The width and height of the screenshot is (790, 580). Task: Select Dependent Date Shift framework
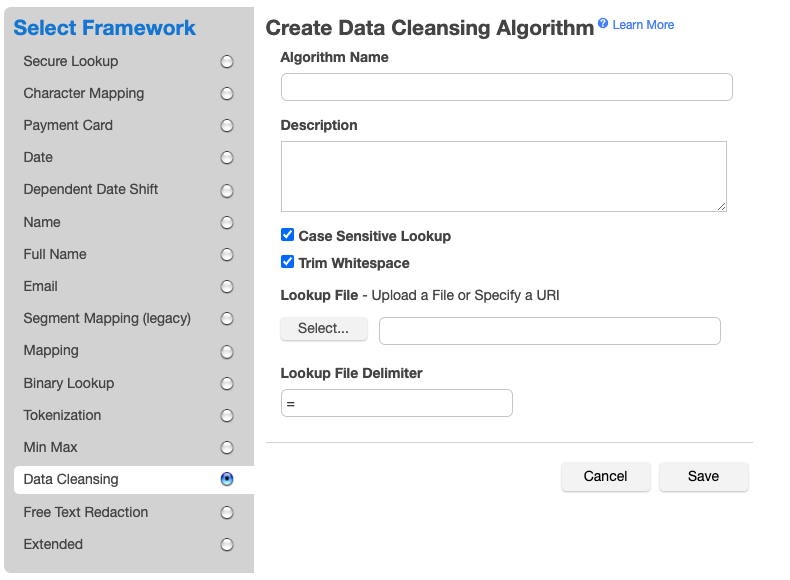click(x=227, y=191)
